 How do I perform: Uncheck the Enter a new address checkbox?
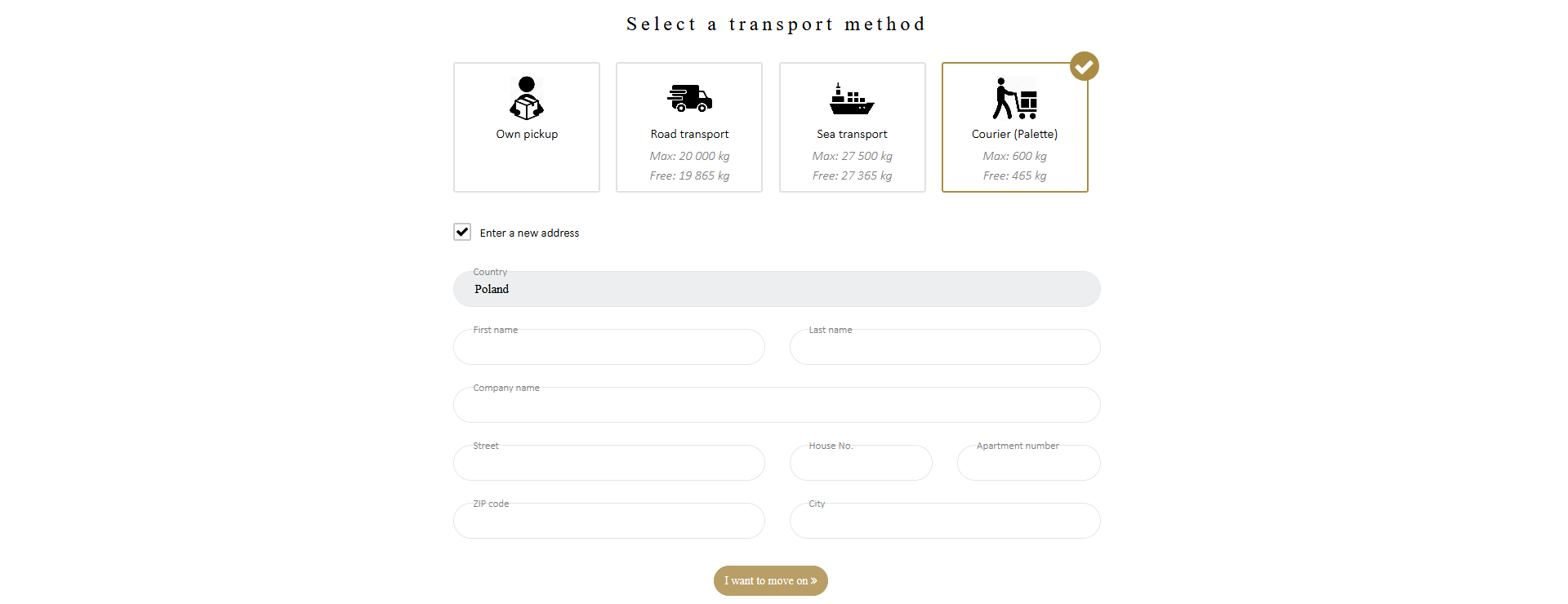pyautogui.click(x=462, y=232)
